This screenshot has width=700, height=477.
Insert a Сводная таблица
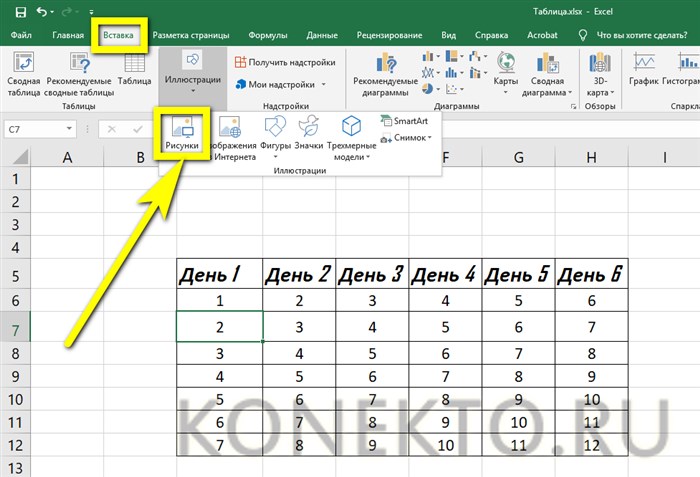coord(24,74)
